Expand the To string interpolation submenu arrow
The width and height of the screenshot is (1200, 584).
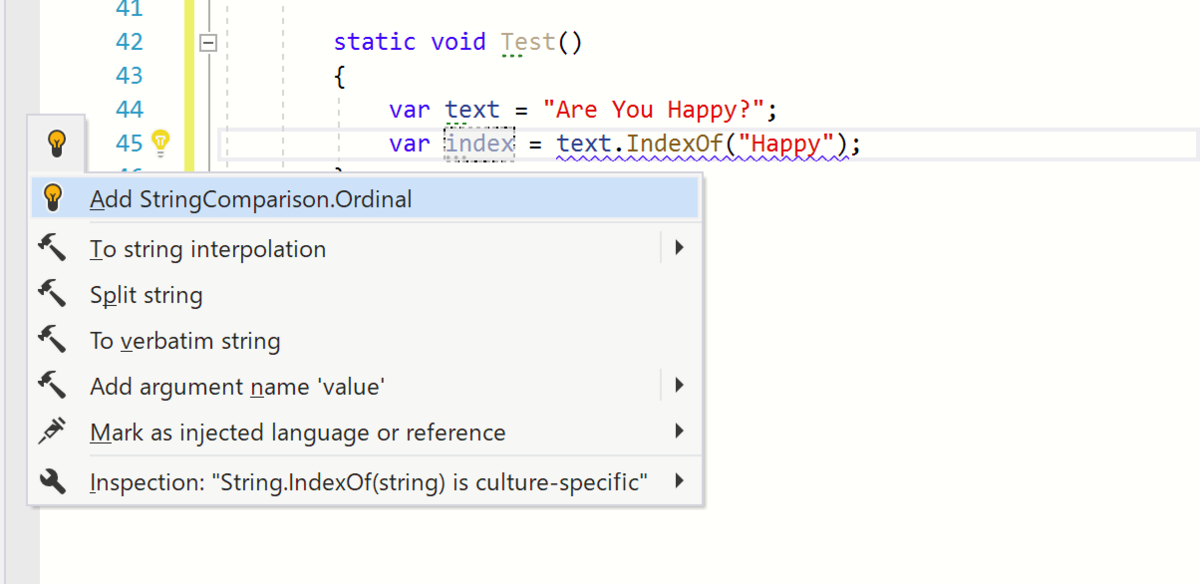click(679, 247)
